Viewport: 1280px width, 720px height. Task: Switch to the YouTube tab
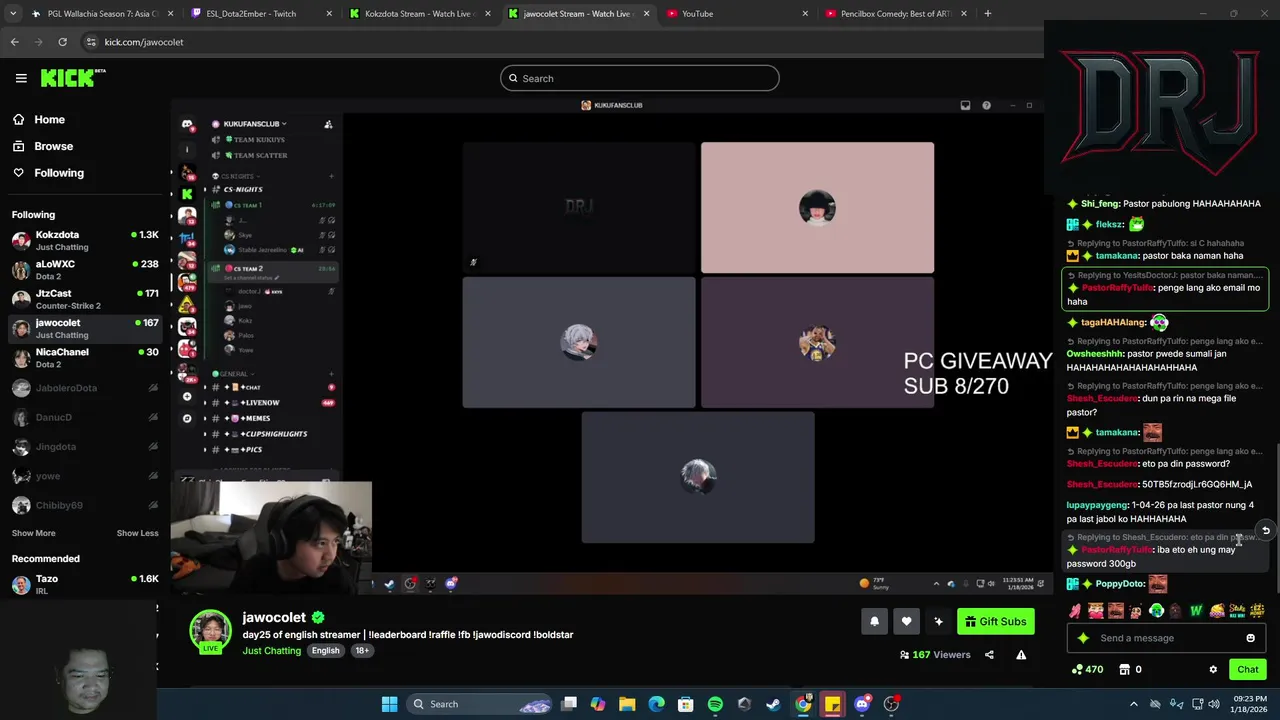[735, 14]
